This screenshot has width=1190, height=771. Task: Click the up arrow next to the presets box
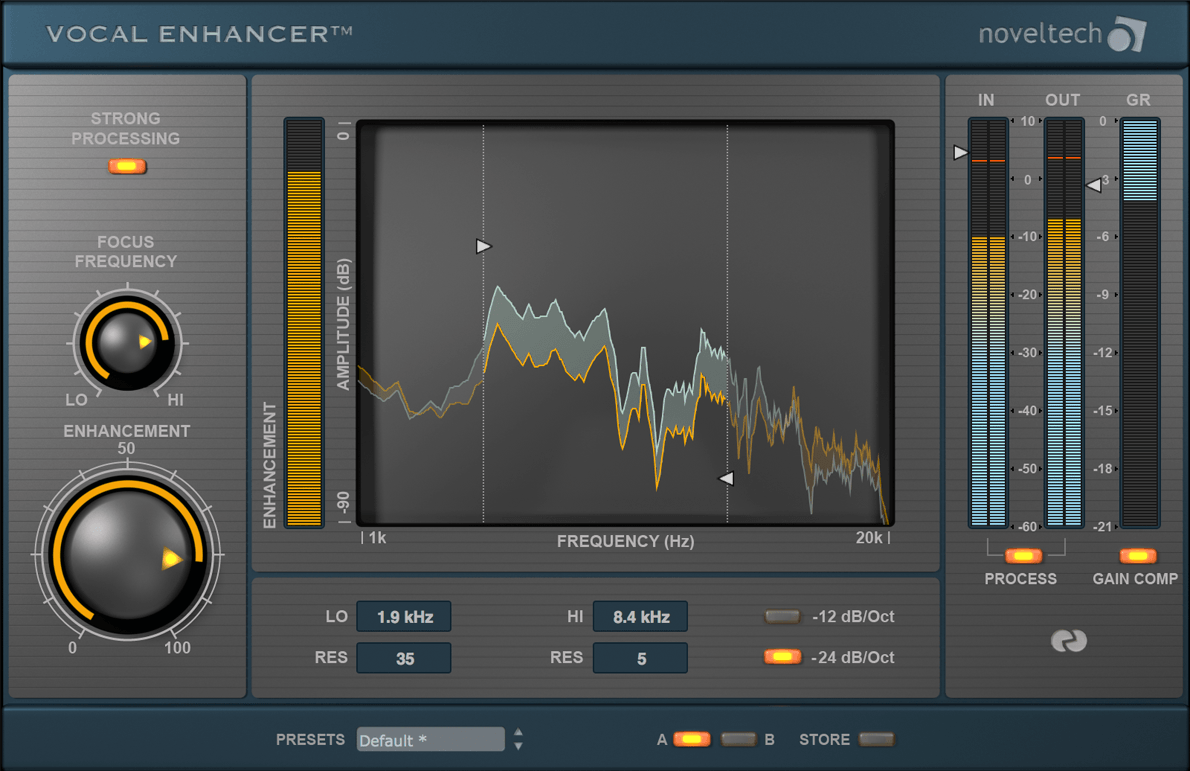(518, 733)
